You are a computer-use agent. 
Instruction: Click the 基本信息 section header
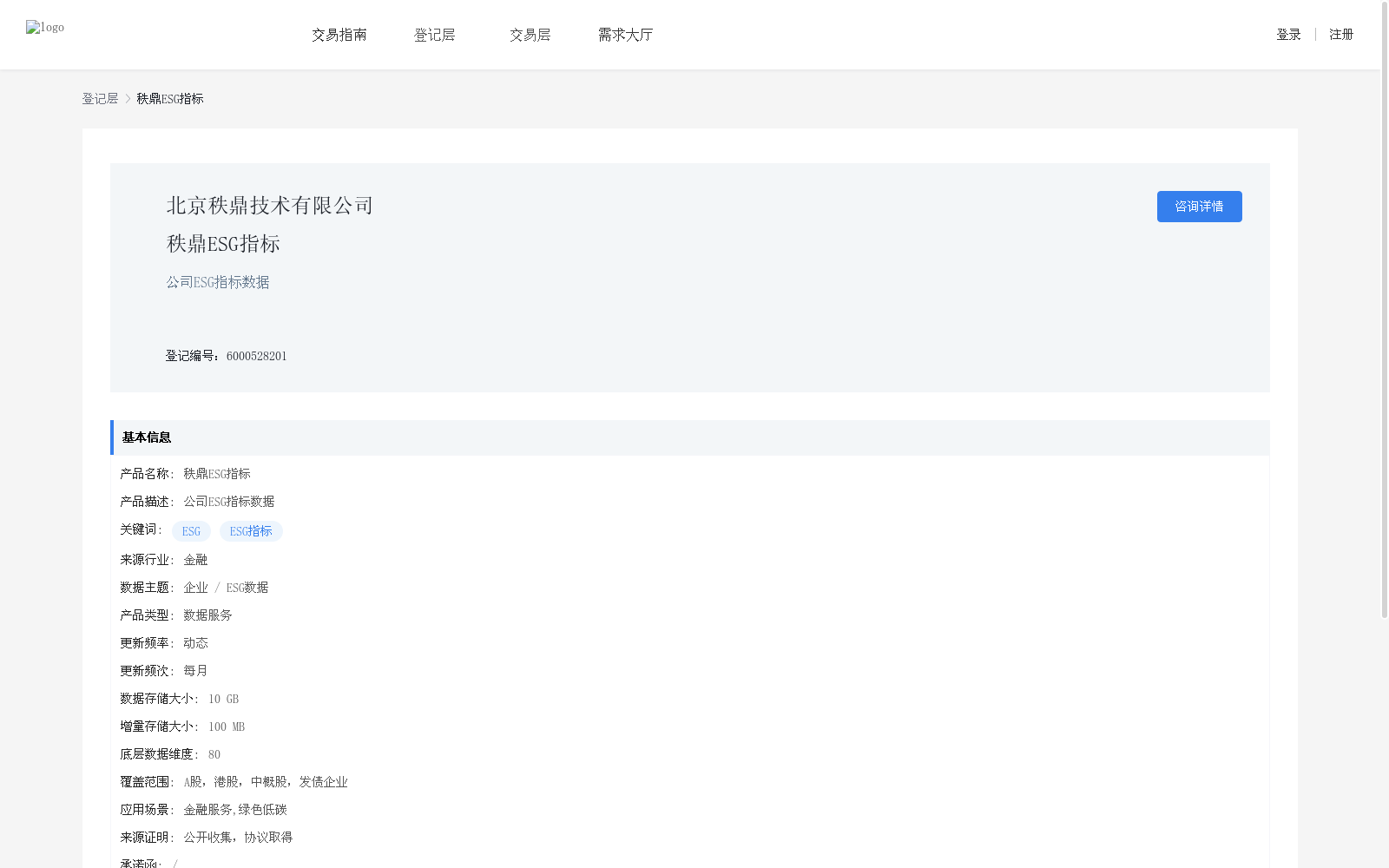[x=690, y=437]
